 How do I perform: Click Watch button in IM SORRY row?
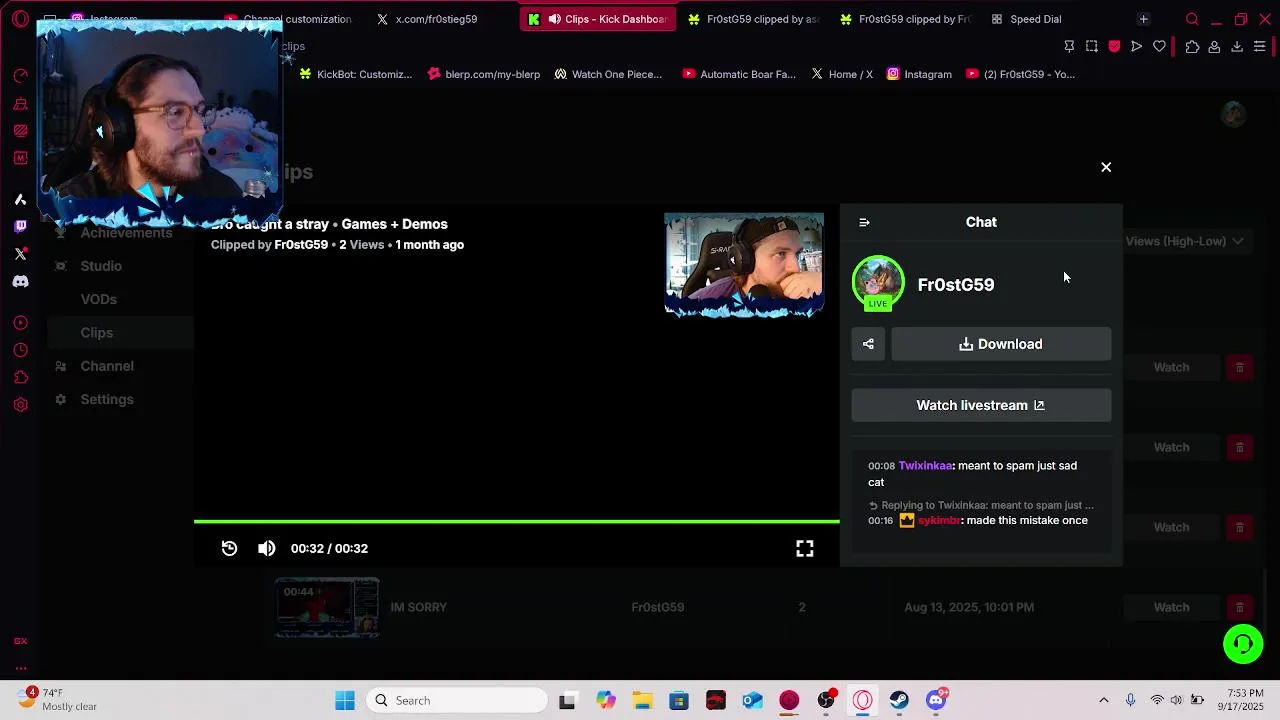(1171, 607)
